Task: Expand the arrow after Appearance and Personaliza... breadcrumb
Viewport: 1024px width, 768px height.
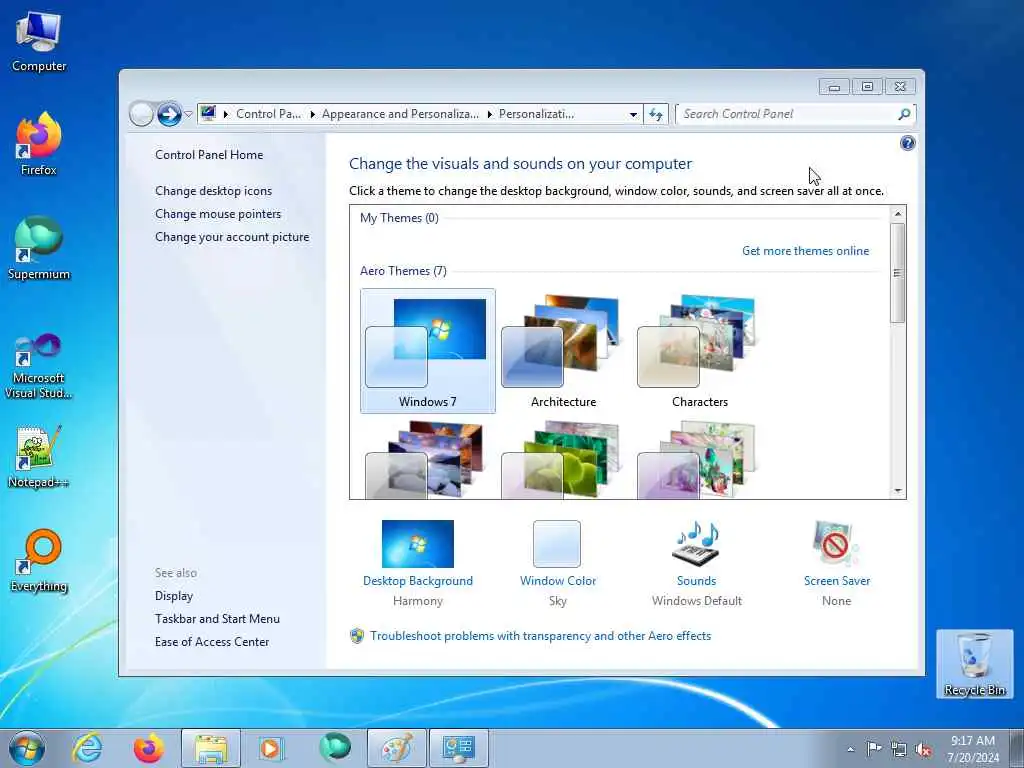Action: pyautogui.click(x=490, y=114)
